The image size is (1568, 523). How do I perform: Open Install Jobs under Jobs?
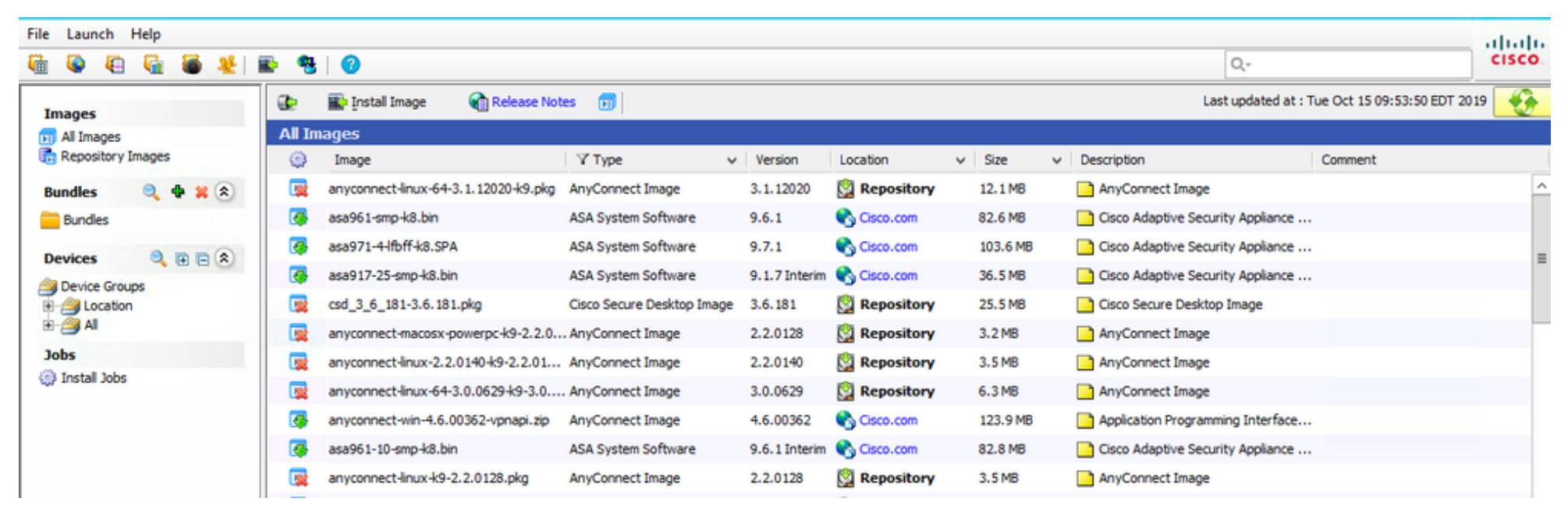coord(94,378)
